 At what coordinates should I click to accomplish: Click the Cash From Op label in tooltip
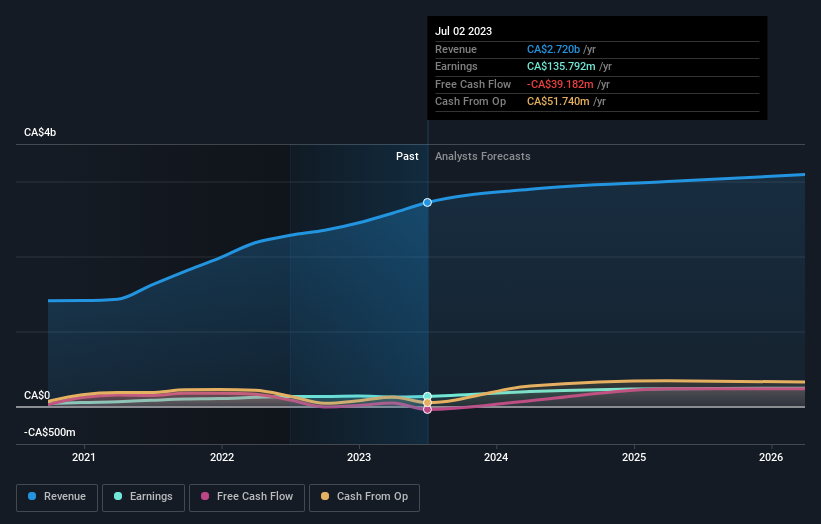pyautogui.click(x=471, y=102)
